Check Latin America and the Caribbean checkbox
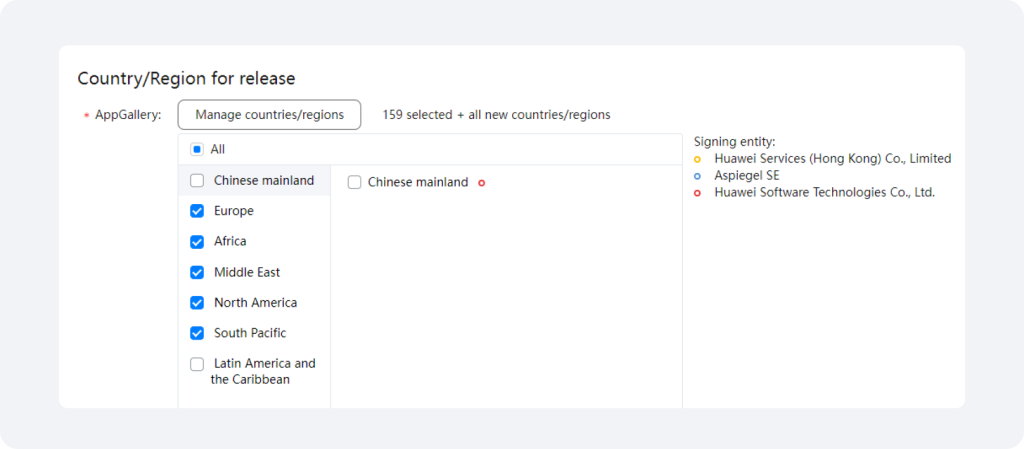Image resolution: width=1024 pixels, height=449 pixels. [x=197, y=364]
